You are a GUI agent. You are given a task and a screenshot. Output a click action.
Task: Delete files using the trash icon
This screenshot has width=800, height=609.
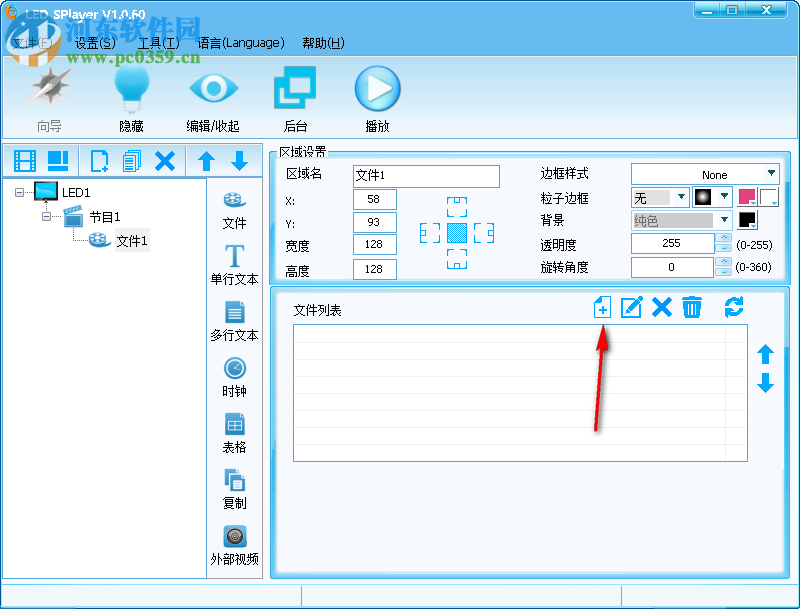(691, 308)
